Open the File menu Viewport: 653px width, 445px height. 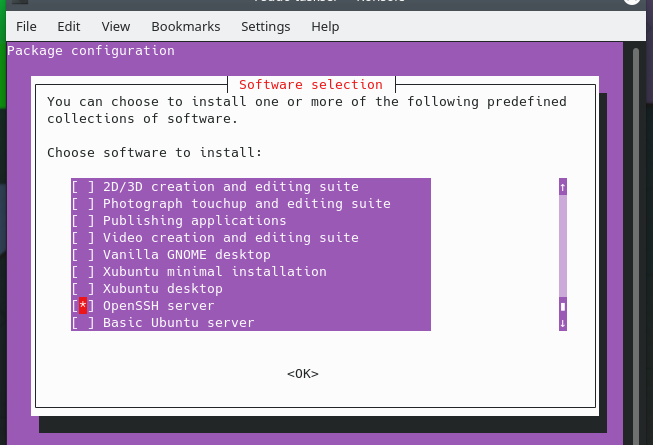click(x=26, y=27)
